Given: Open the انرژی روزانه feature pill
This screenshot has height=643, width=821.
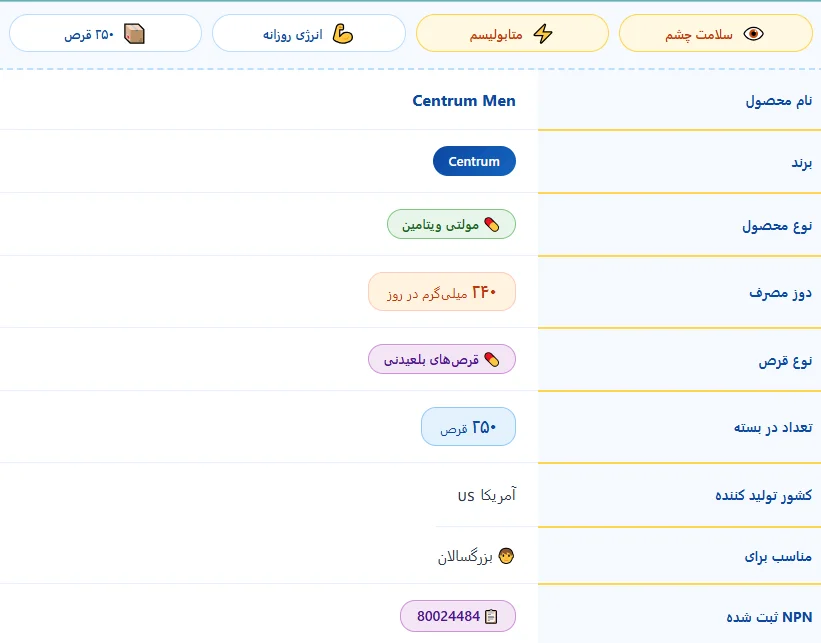Looking at the screenshot, I should coord(309,33).
